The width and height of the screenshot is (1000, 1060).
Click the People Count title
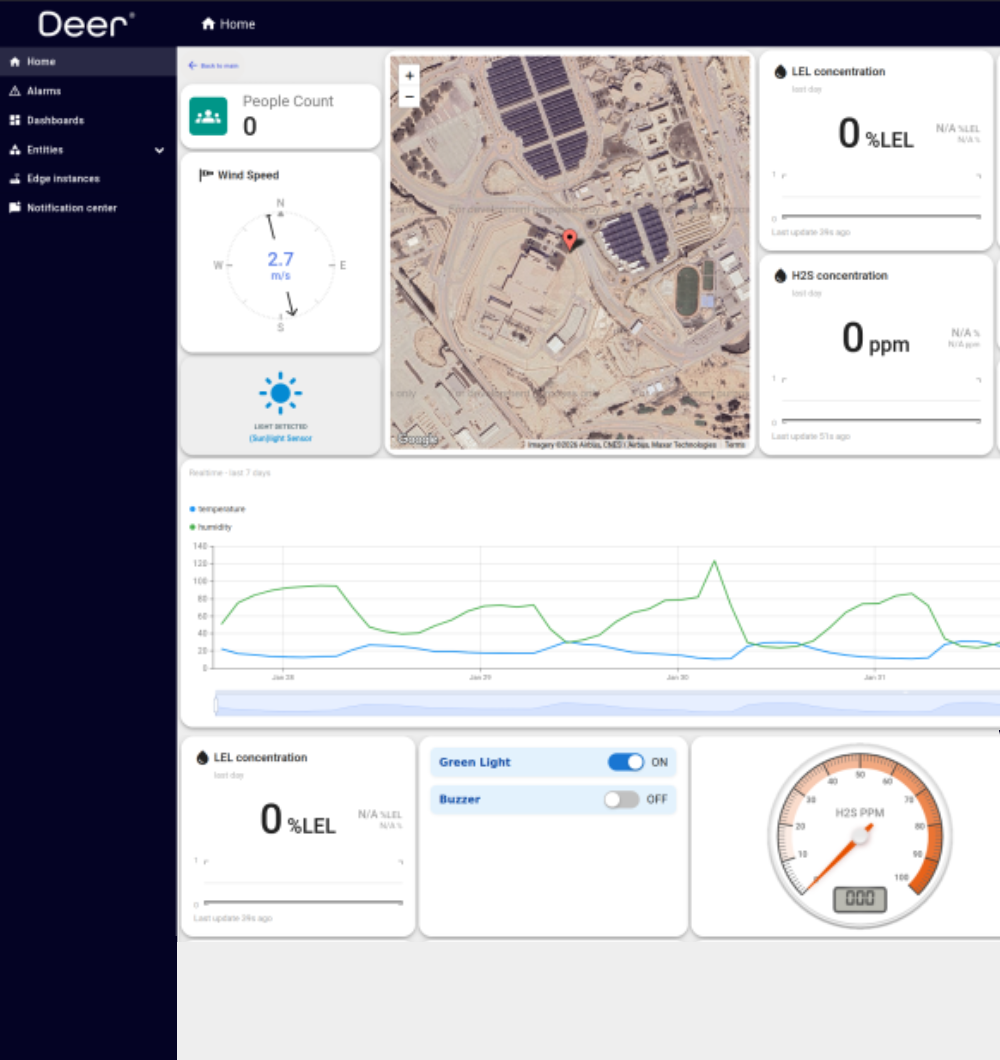[x=288, y=101]
